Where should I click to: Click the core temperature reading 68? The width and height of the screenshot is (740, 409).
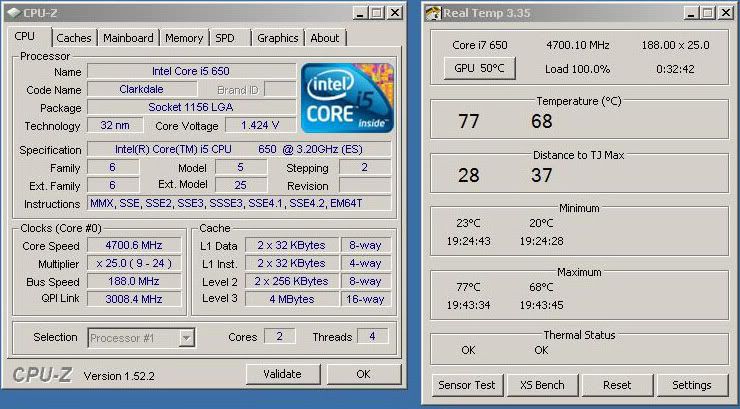pyautogui.click(x=542, y=122)
